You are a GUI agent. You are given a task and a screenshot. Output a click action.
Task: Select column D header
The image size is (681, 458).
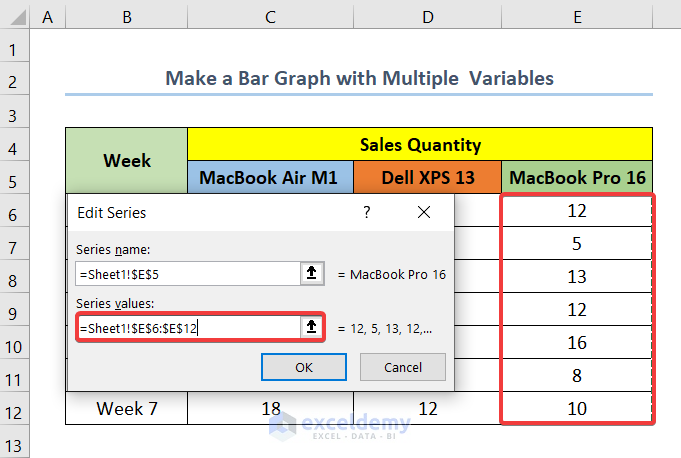click(427, 15)
